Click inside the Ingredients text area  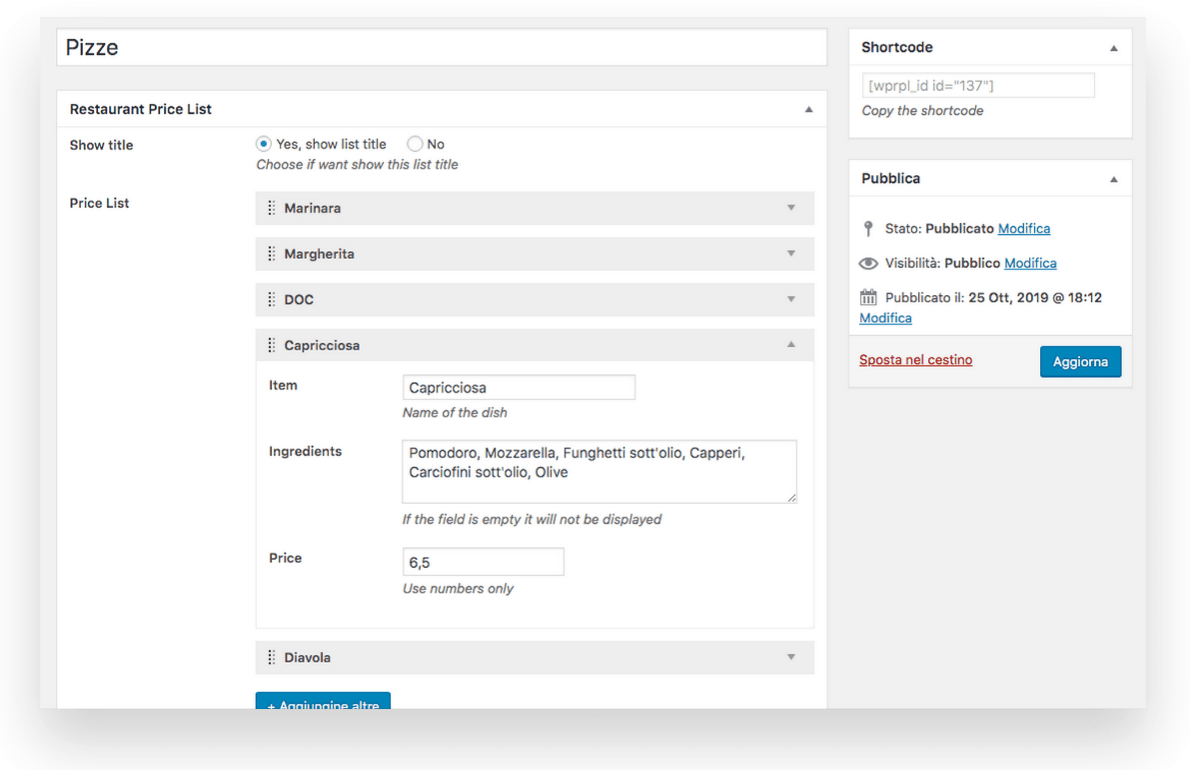tap(599, 471)
